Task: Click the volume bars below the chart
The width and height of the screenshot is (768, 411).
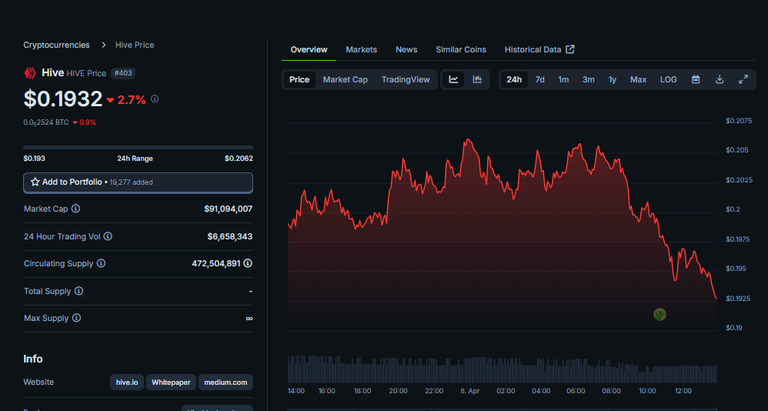Action: 502,369
